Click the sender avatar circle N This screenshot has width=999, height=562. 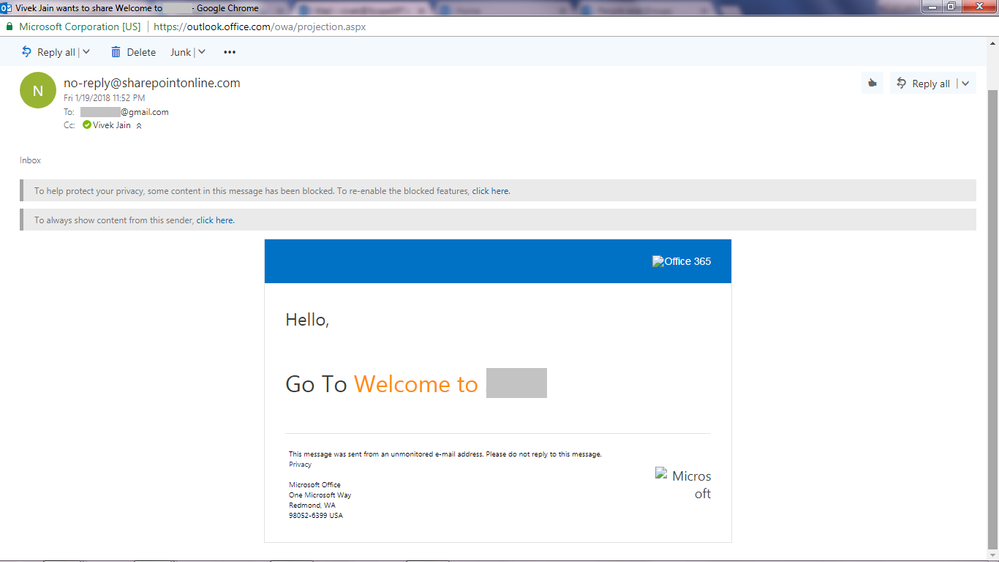tap(38, 90)
